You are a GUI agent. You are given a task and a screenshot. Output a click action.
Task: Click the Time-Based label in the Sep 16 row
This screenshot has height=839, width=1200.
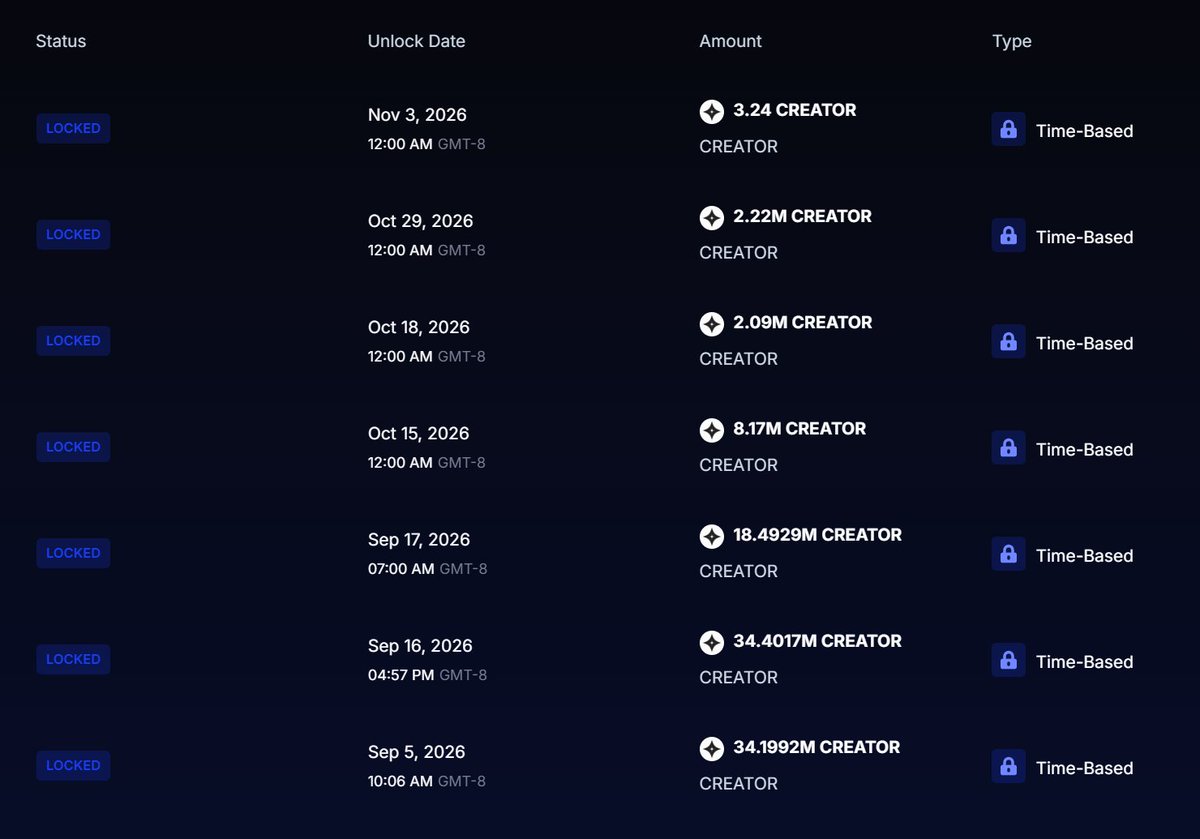pos(1084,662)
